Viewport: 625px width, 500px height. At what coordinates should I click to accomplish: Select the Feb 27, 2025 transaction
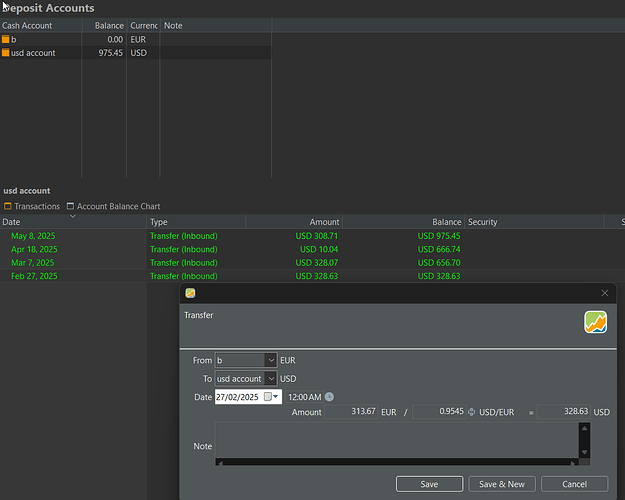pos(312,276)
